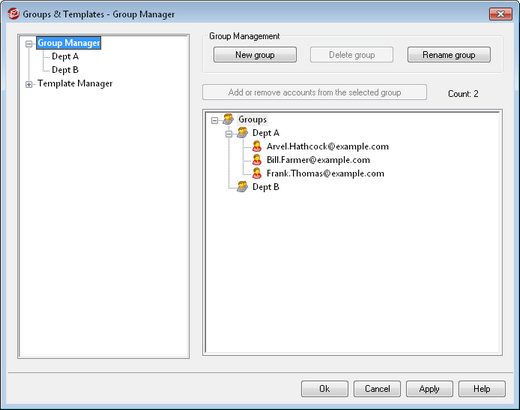Collapse the Dept A group node
The width and height of the screenshot is (520, 410).
click(x=229, y=134)
